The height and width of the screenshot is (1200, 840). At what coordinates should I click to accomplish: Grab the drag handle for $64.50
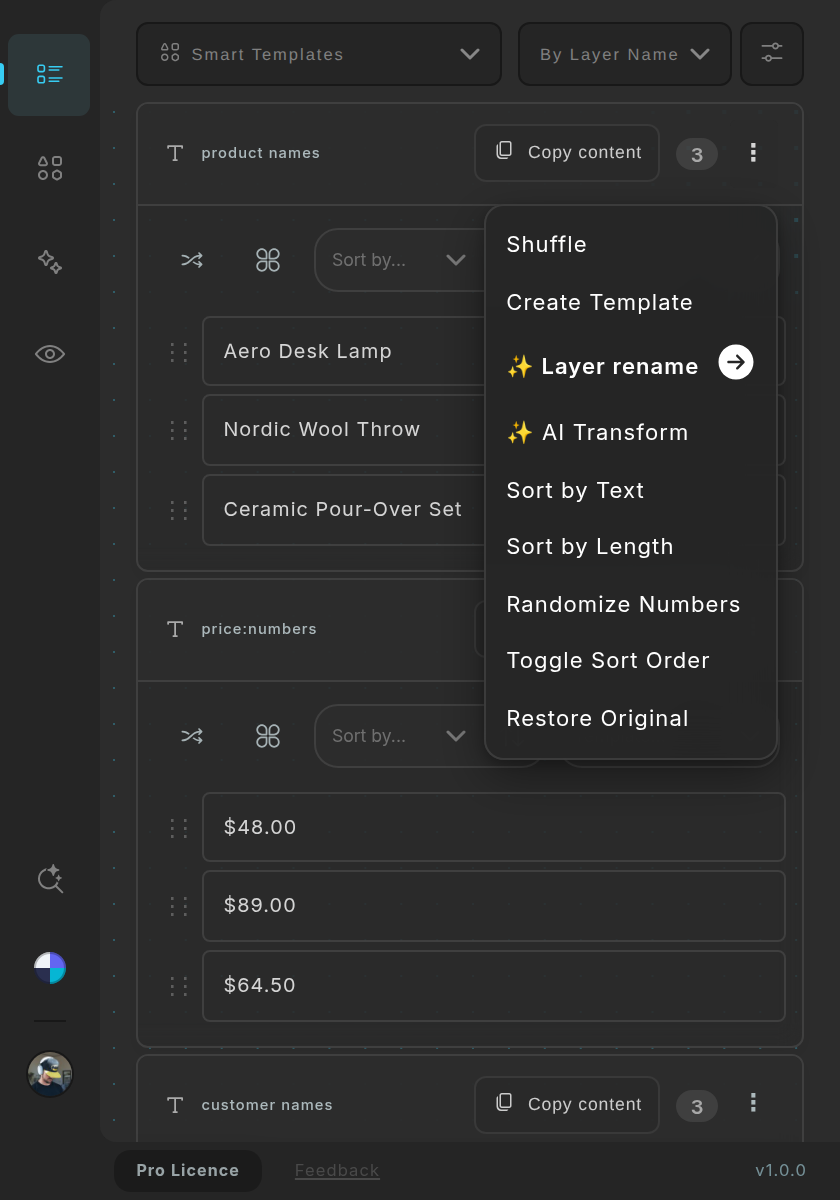tap(179, 986)
